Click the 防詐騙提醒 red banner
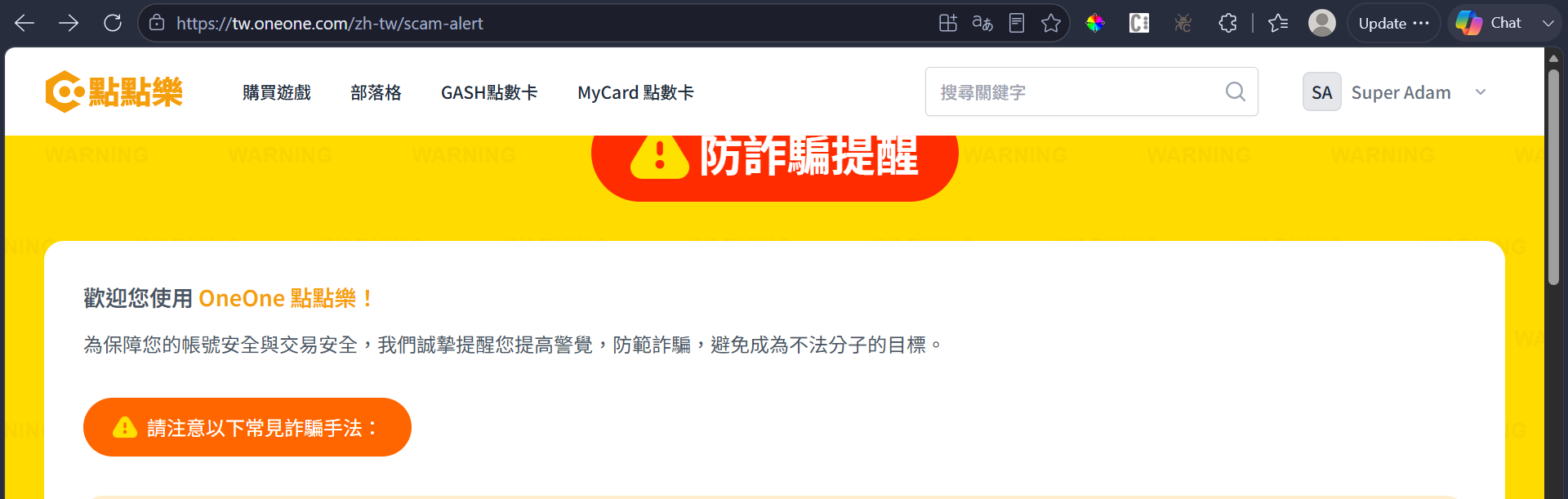 click(774, 167)
